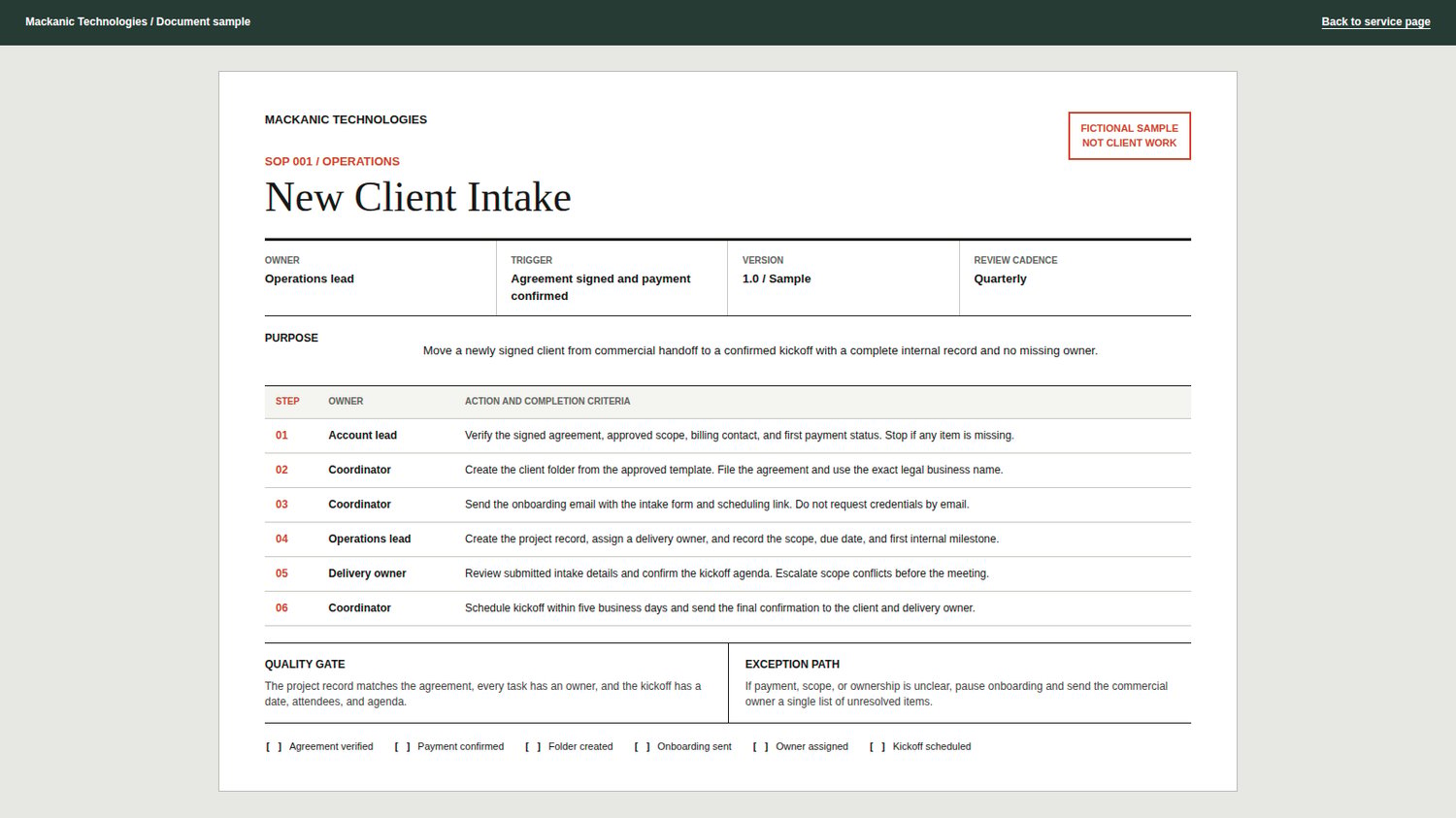1456x818 pixels.
Task: Click Coordinator in step 02 row
Action: coord(359,470)
